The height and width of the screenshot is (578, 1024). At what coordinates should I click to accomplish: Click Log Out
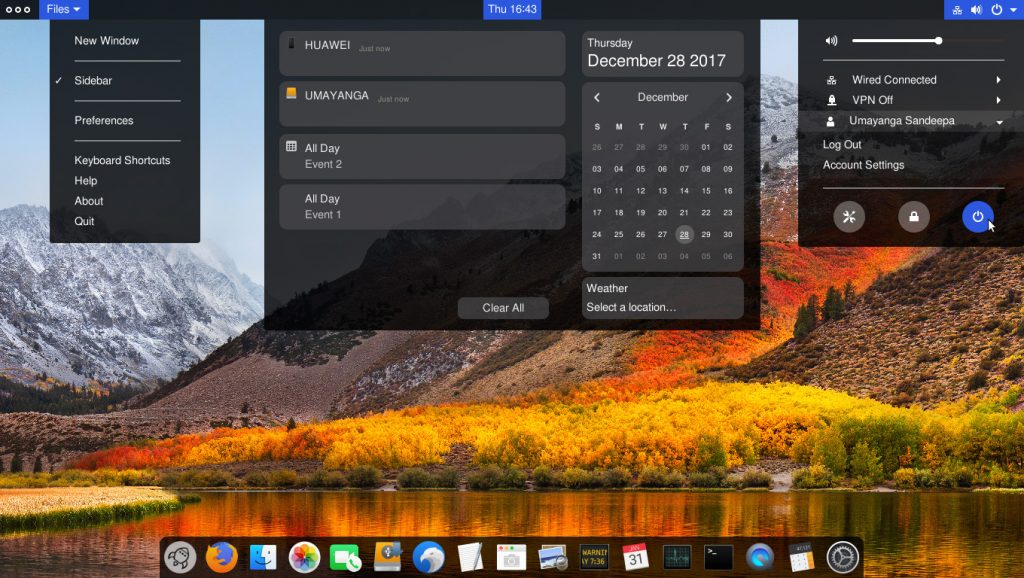click(842, 145)
